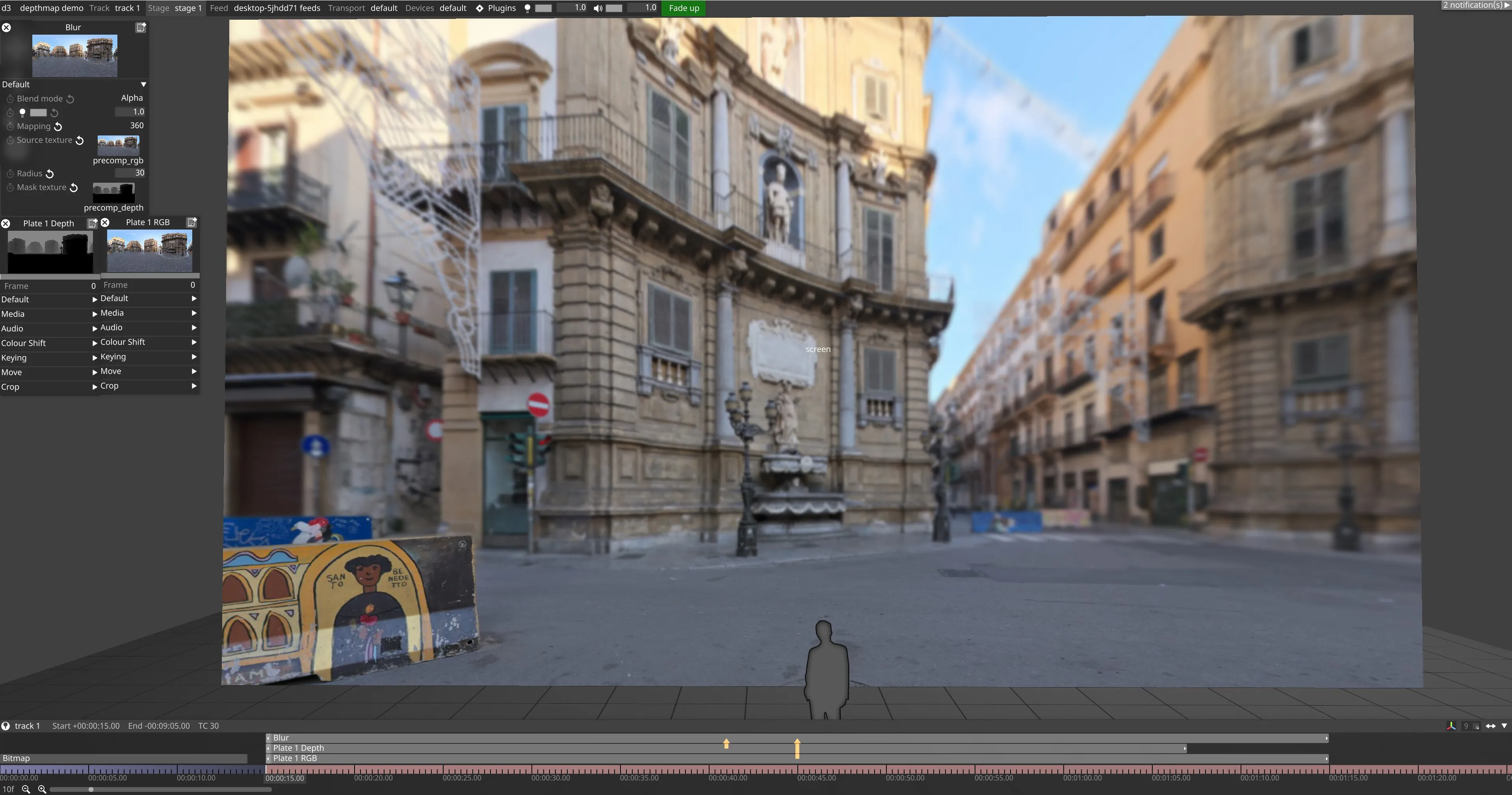Open the Transport menu in top bar
Viewport: 1512px width, 795px height.
346,8
